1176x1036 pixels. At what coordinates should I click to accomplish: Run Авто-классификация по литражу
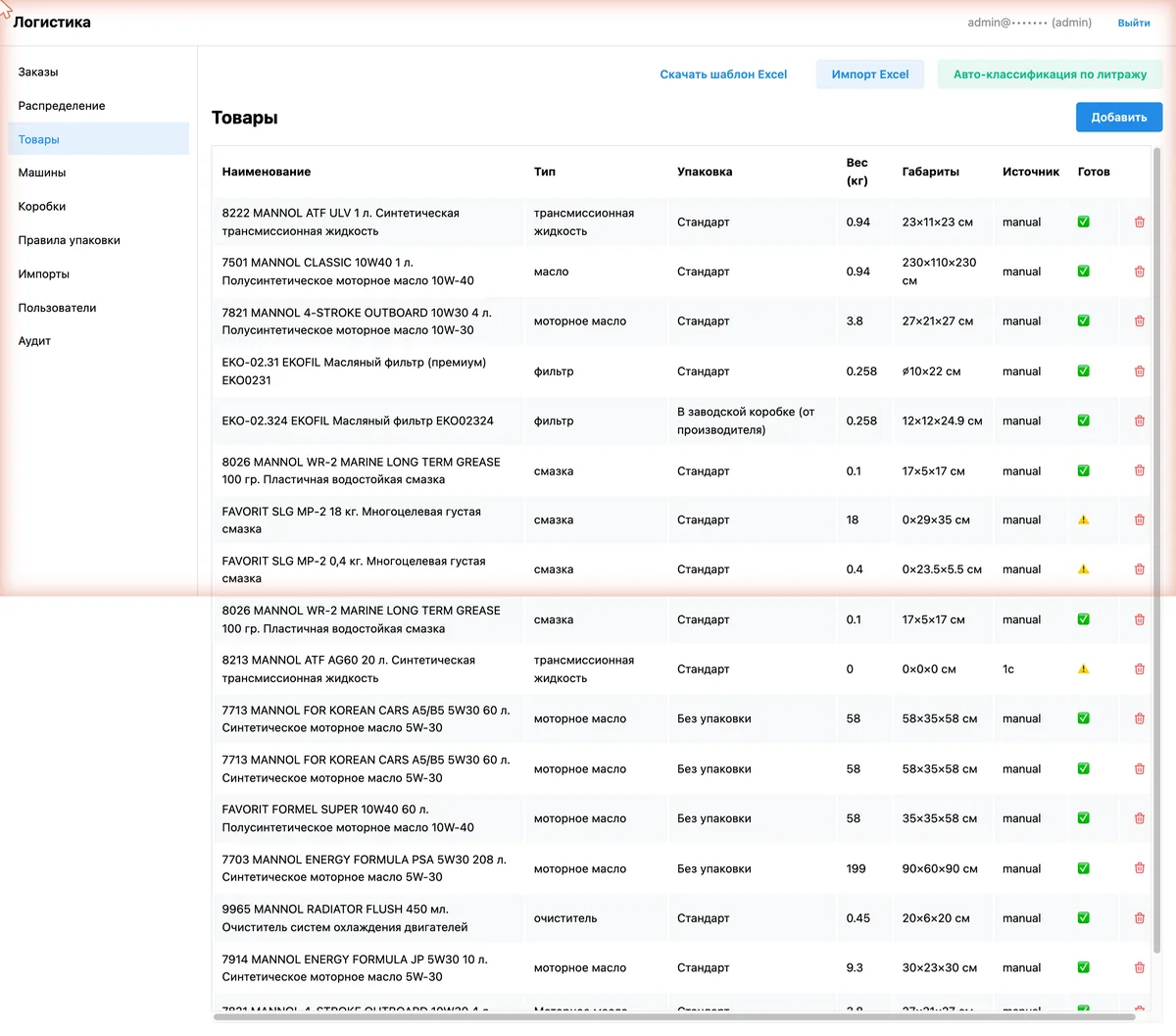pos(1050,74)
